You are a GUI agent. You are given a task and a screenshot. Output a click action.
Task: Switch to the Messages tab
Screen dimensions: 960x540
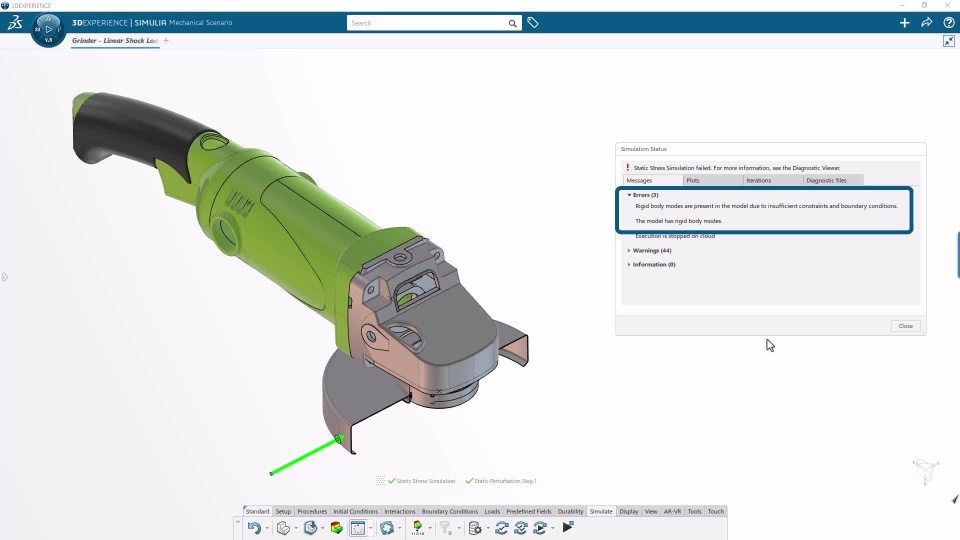tap(653, 180)
